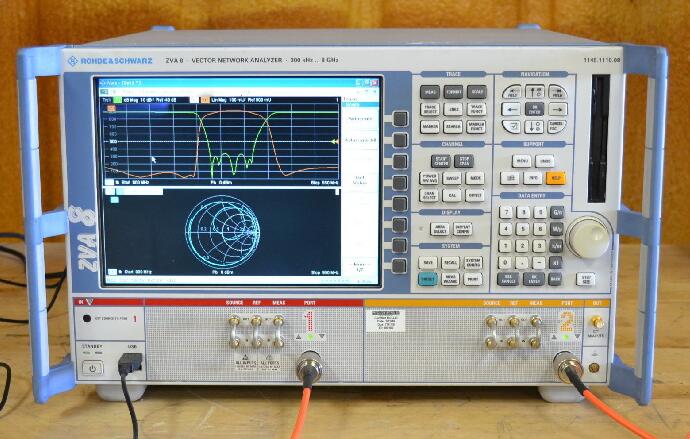Viewport: 690px width, 439px height.
Task: Tap the CANCEL ESC navigation key
Action: coord(557,127)
